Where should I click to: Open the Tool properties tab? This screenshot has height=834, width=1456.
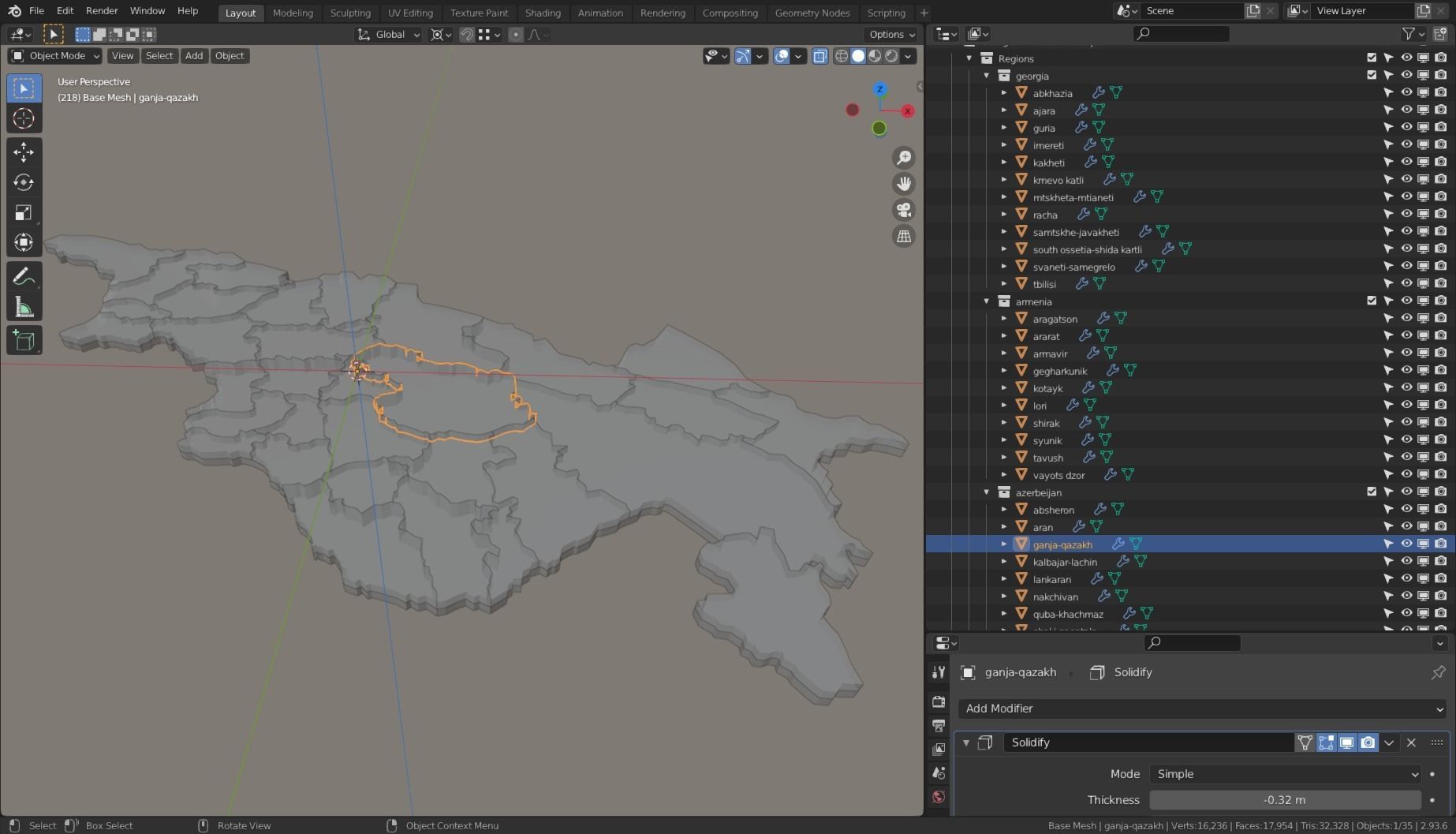[939, 672]
